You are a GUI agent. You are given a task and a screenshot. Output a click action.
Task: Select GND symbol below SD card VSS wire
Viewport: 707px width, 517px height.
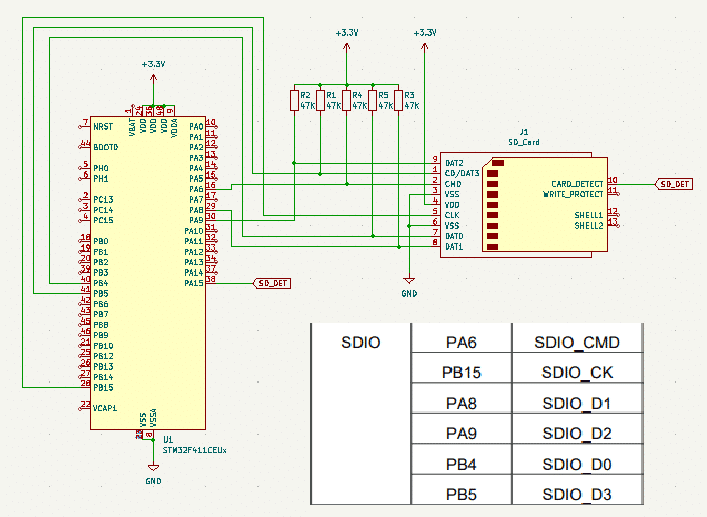(x=409, y=286)
